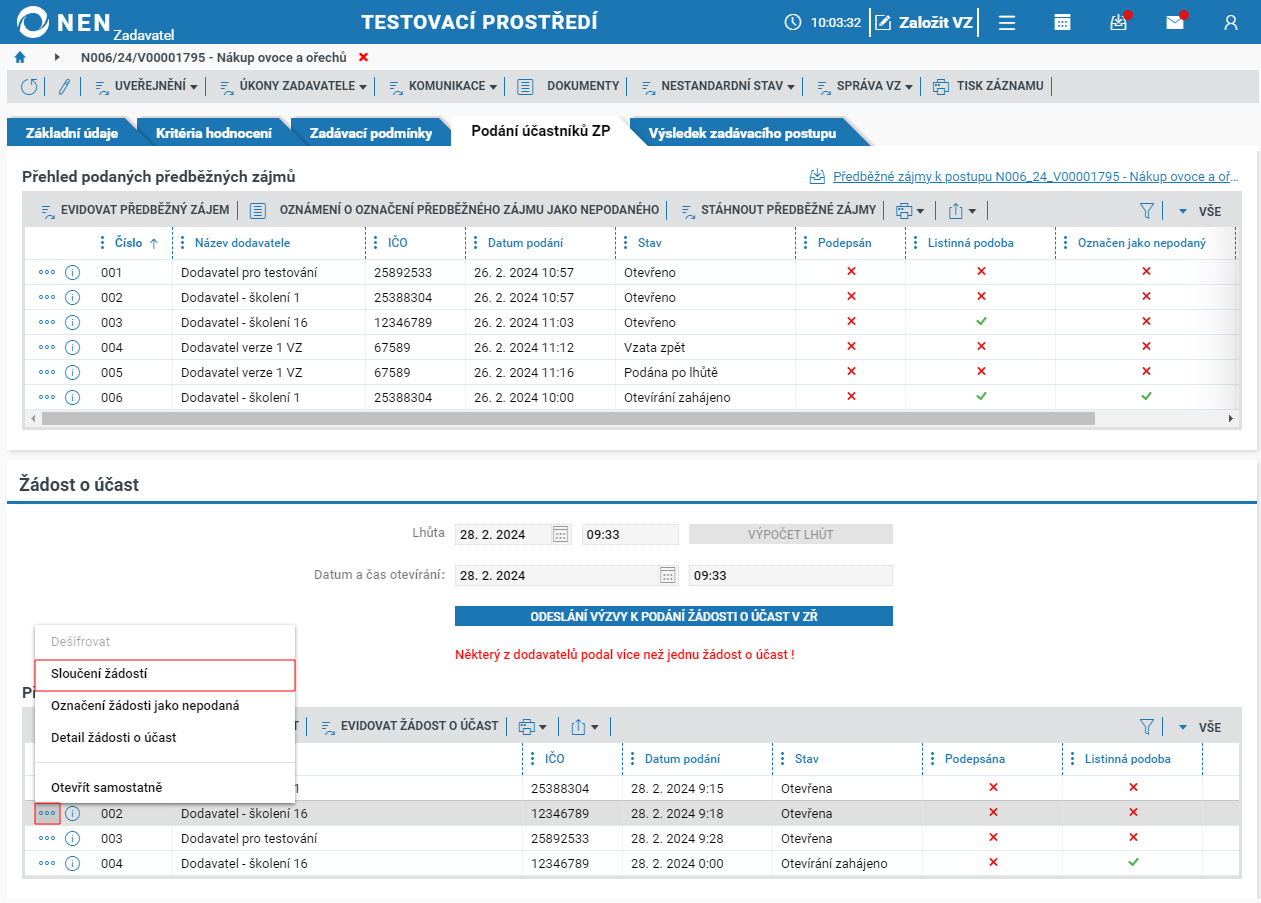Click the Lhůta date field
This screenshot has width=1261, height=903.
[503, 534]
